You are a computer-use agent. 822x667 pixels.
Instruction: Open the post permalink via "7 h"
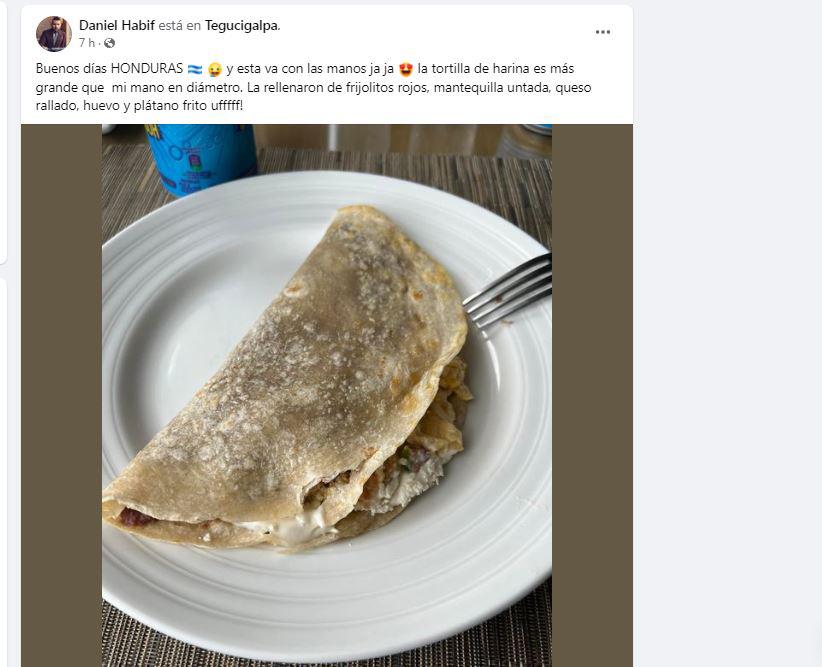click(85, 43)
